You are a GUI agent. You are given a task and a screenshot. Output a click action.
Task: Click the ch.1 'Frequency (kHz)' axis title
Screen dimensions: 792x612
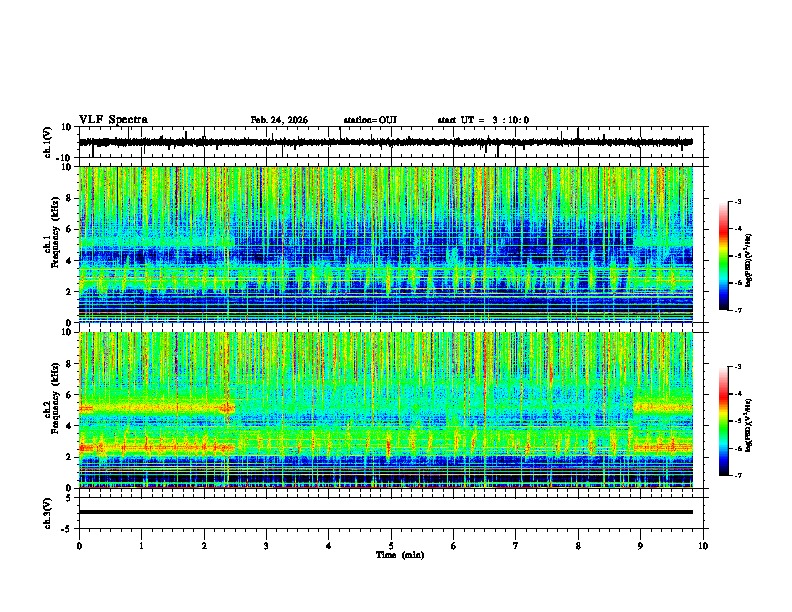55,232
